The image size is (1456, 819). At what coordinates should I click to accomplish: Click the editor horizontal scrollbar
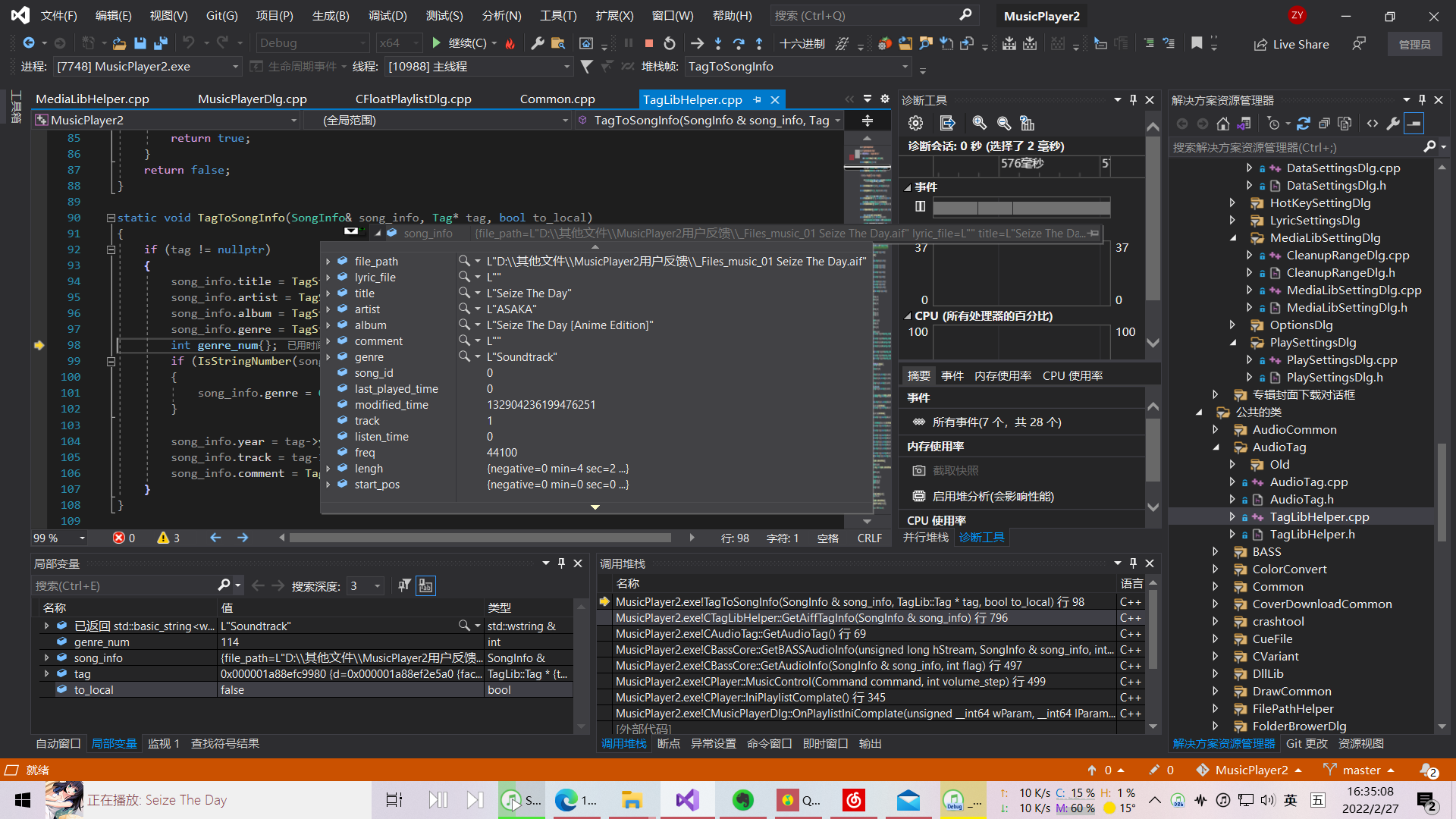[481, 538]
